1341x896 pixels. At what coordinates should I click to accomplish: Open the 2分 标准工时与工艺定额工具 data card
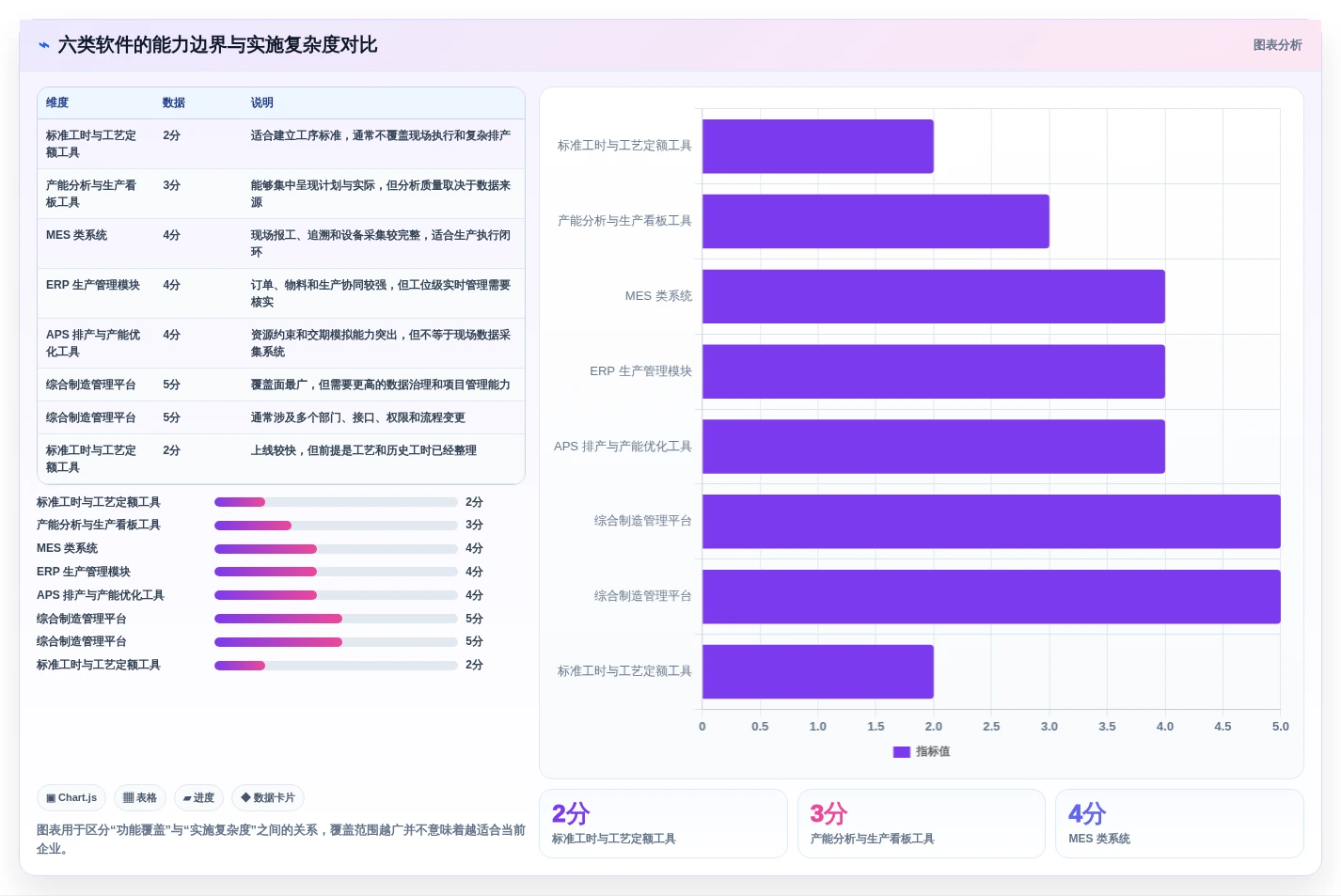pos(663,824)
